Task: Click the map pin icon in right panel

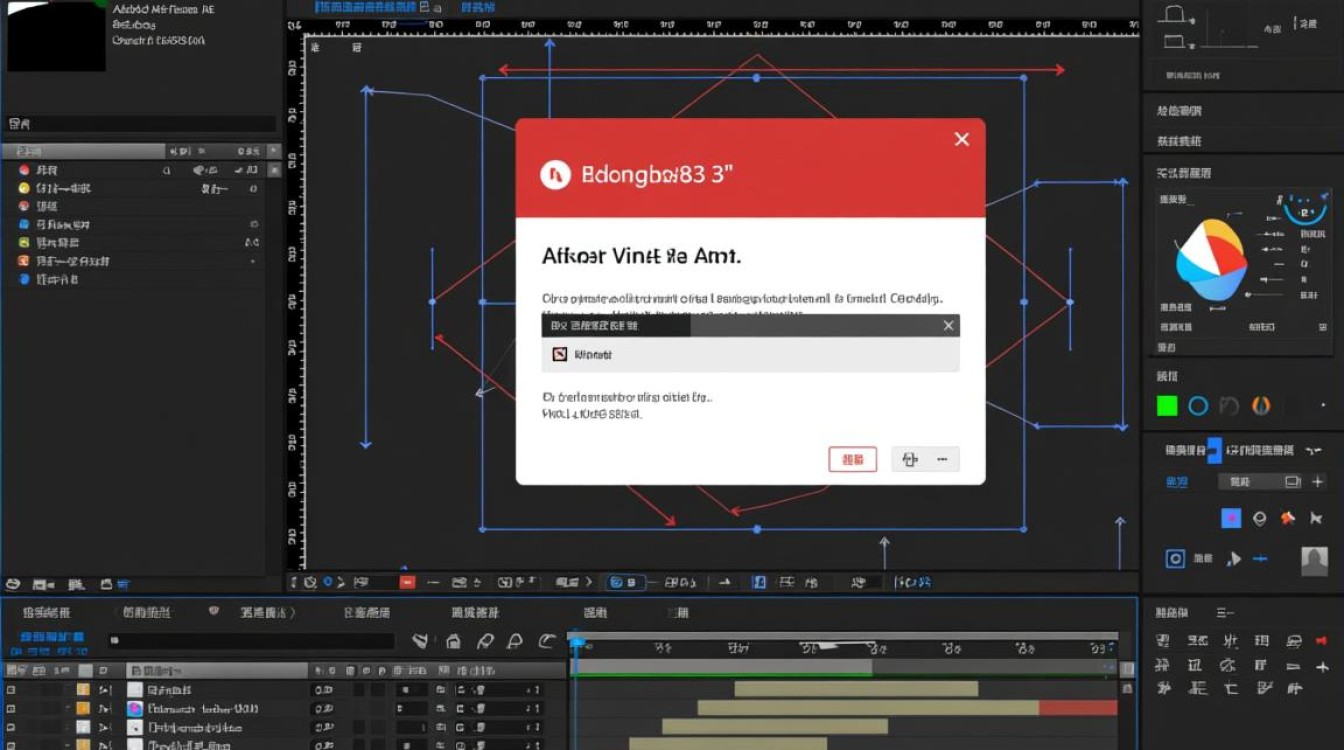Action: pos(1260,518)
